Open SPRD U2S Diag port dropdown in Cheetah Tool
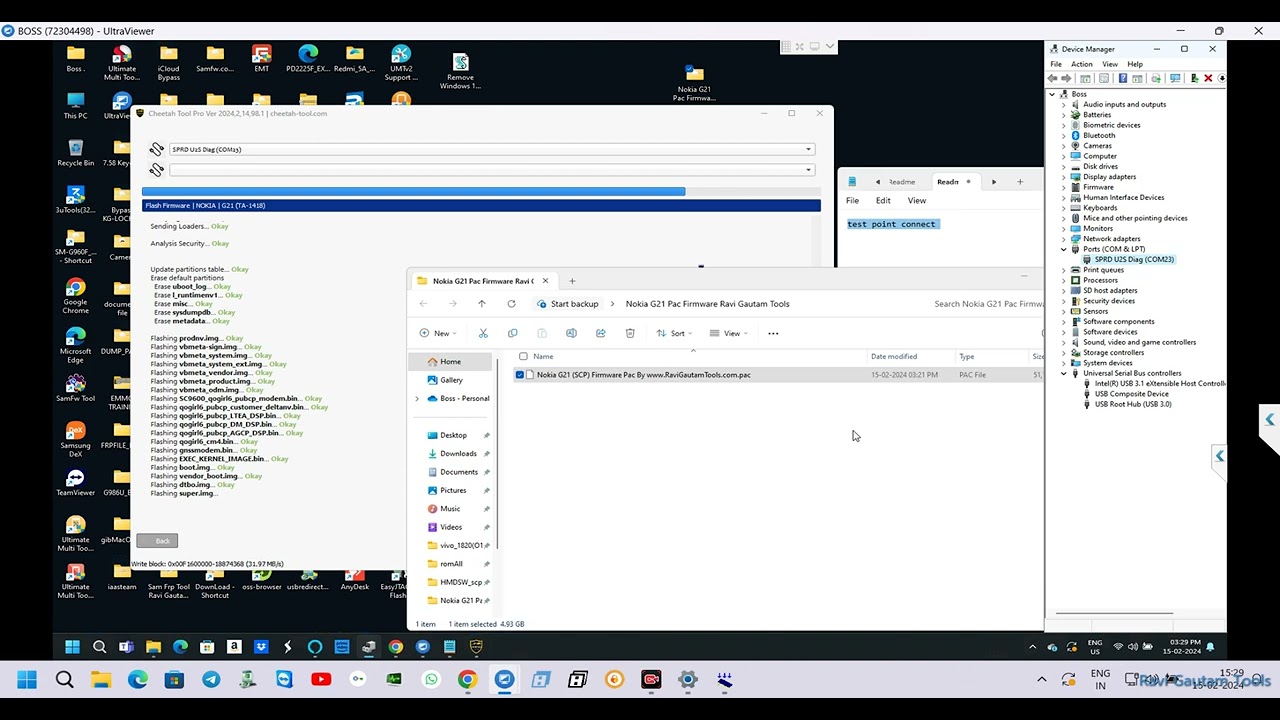The image size is (1280, 720). (x=808, y=149)
